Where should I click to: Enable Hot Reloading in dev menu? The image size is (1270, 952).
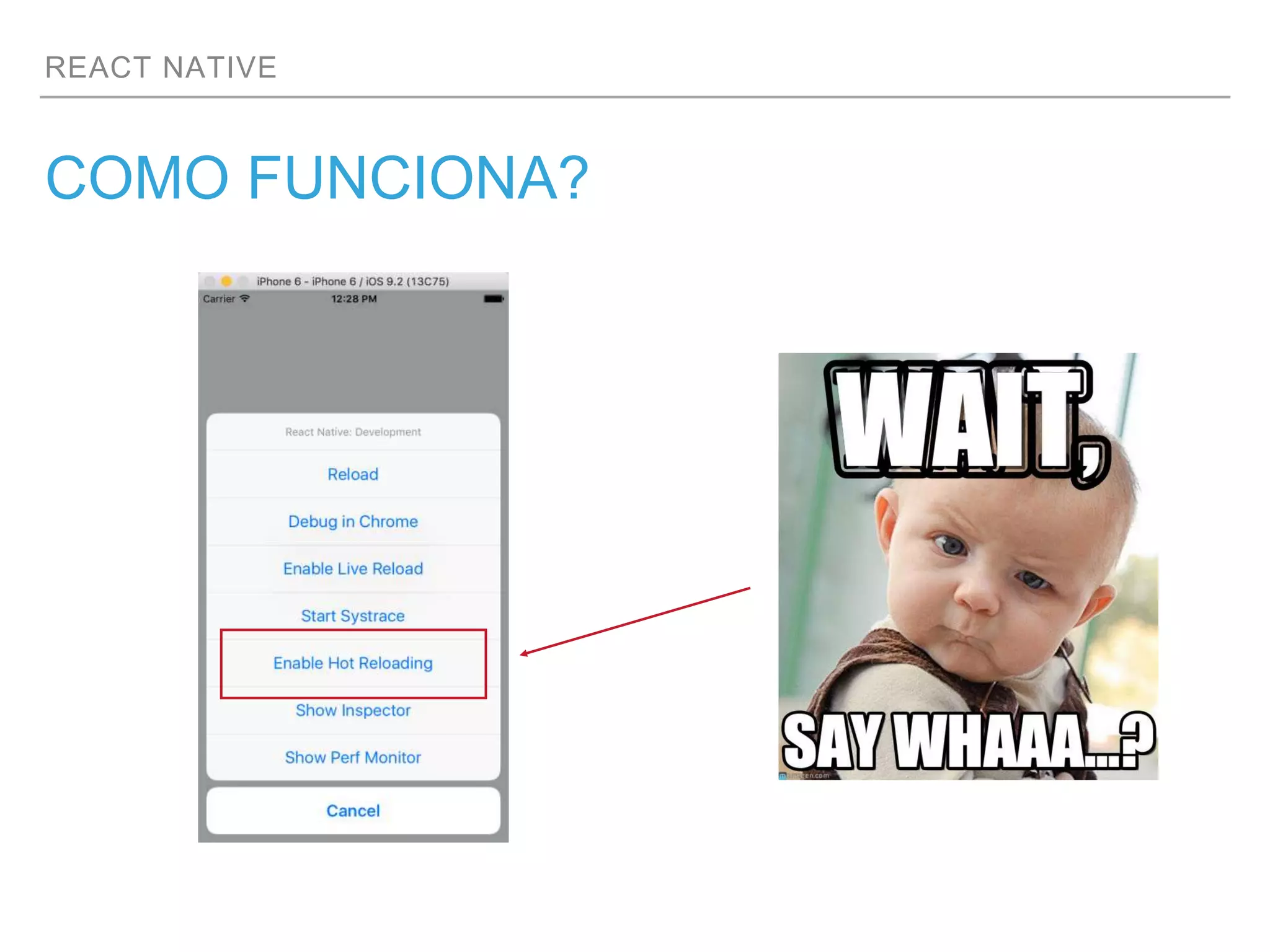[353, 663]
